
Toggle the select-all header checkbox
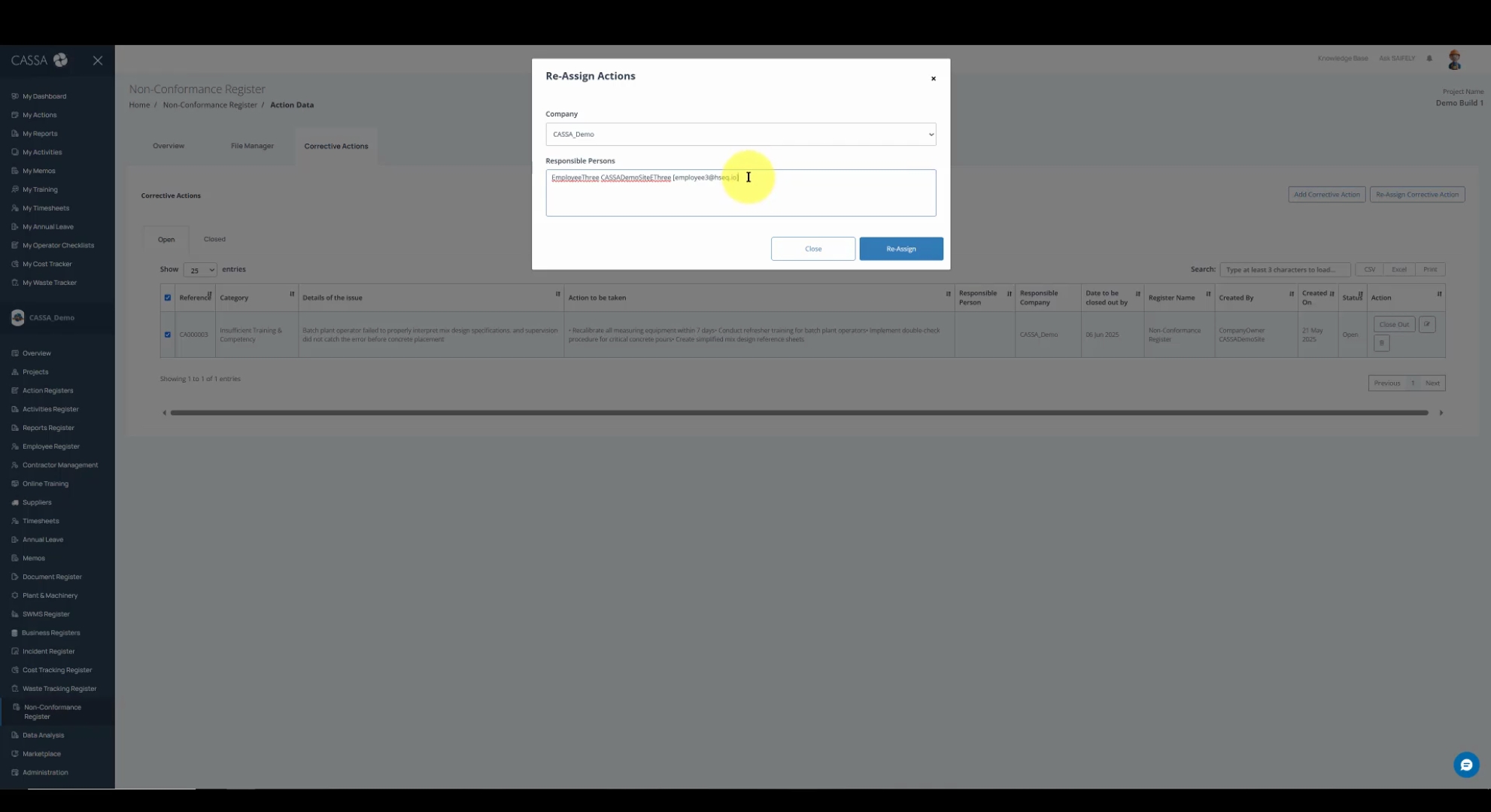click(x=168, y=298)
